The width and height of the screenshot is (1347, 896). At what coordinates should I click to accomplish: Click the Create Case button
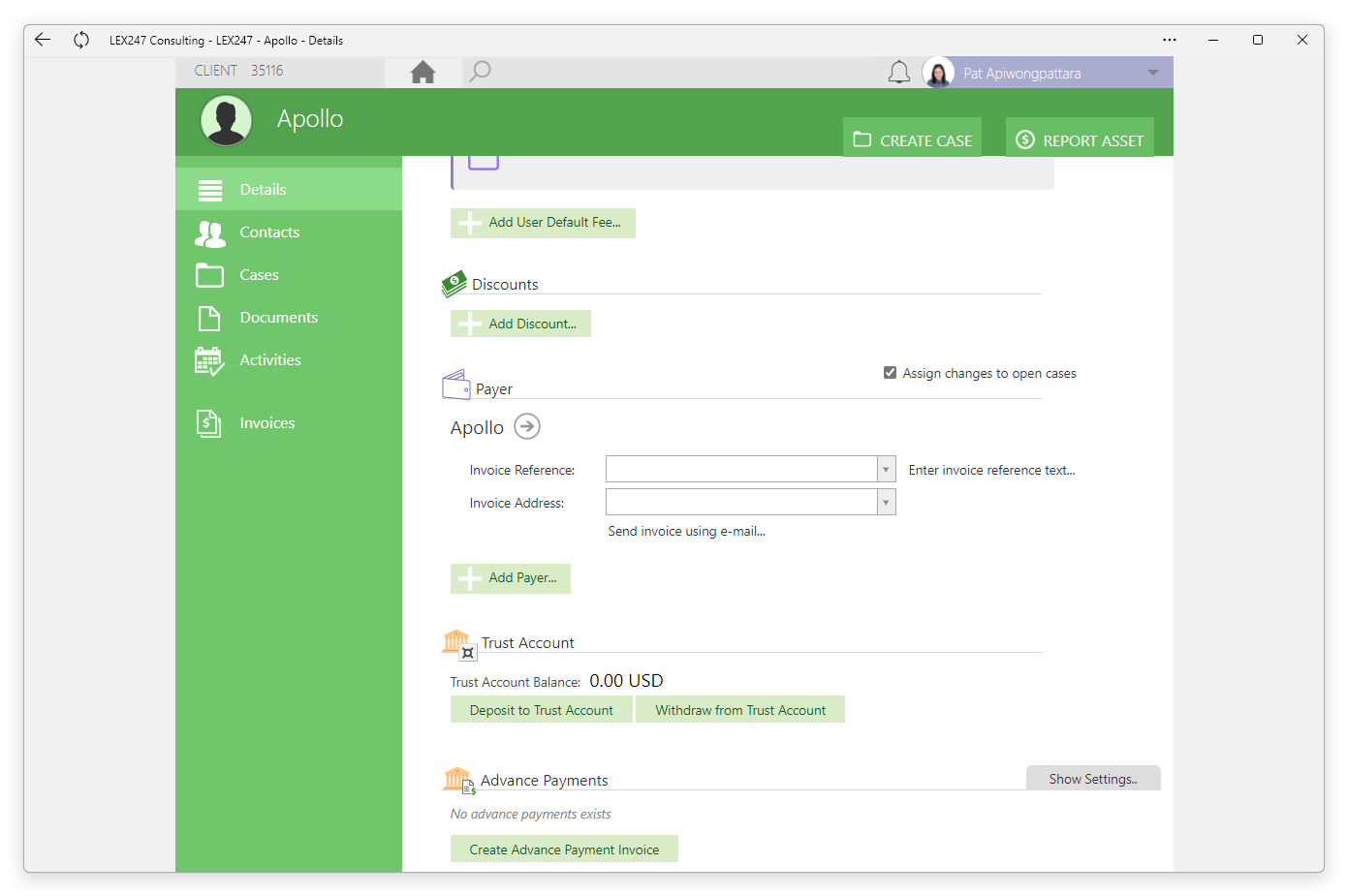pyautogui.click(x=912, y=138)
